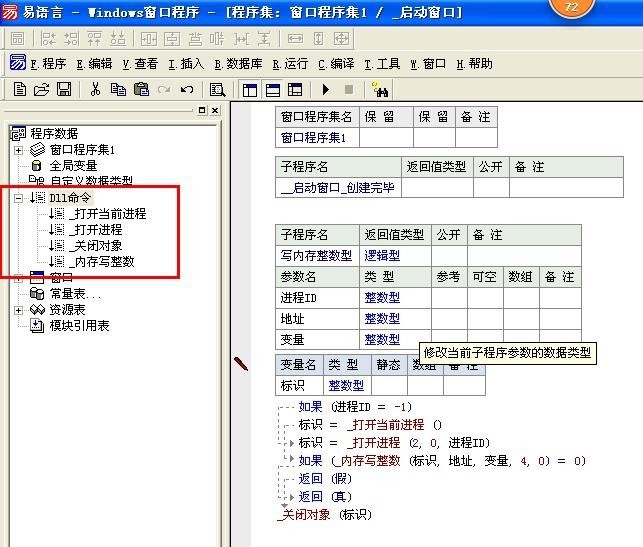Open the C.编译 menu

pyautogui.click(x=336, y=63)
